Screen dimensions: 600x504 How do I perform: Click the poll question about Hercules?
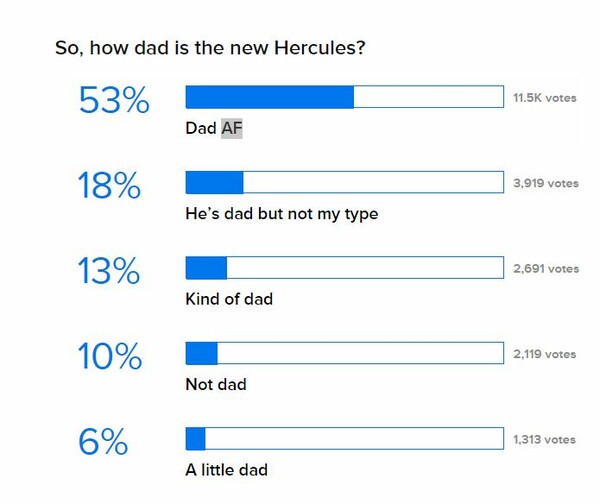[210, 48]
